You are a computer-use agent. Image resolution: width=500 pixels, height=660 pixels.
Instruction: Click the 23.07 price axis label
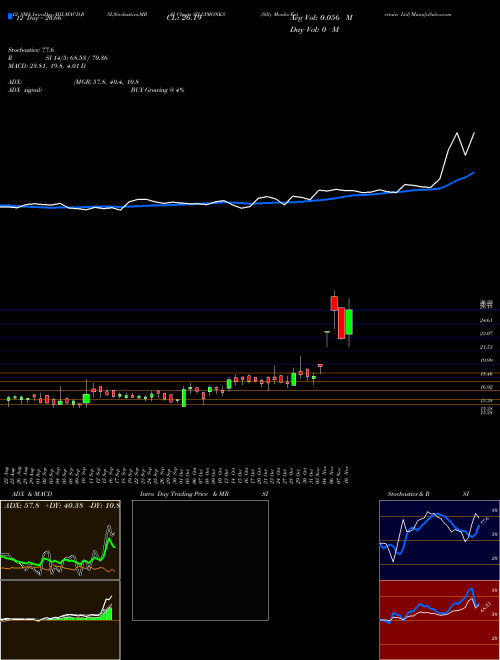[x=487, y=333]
